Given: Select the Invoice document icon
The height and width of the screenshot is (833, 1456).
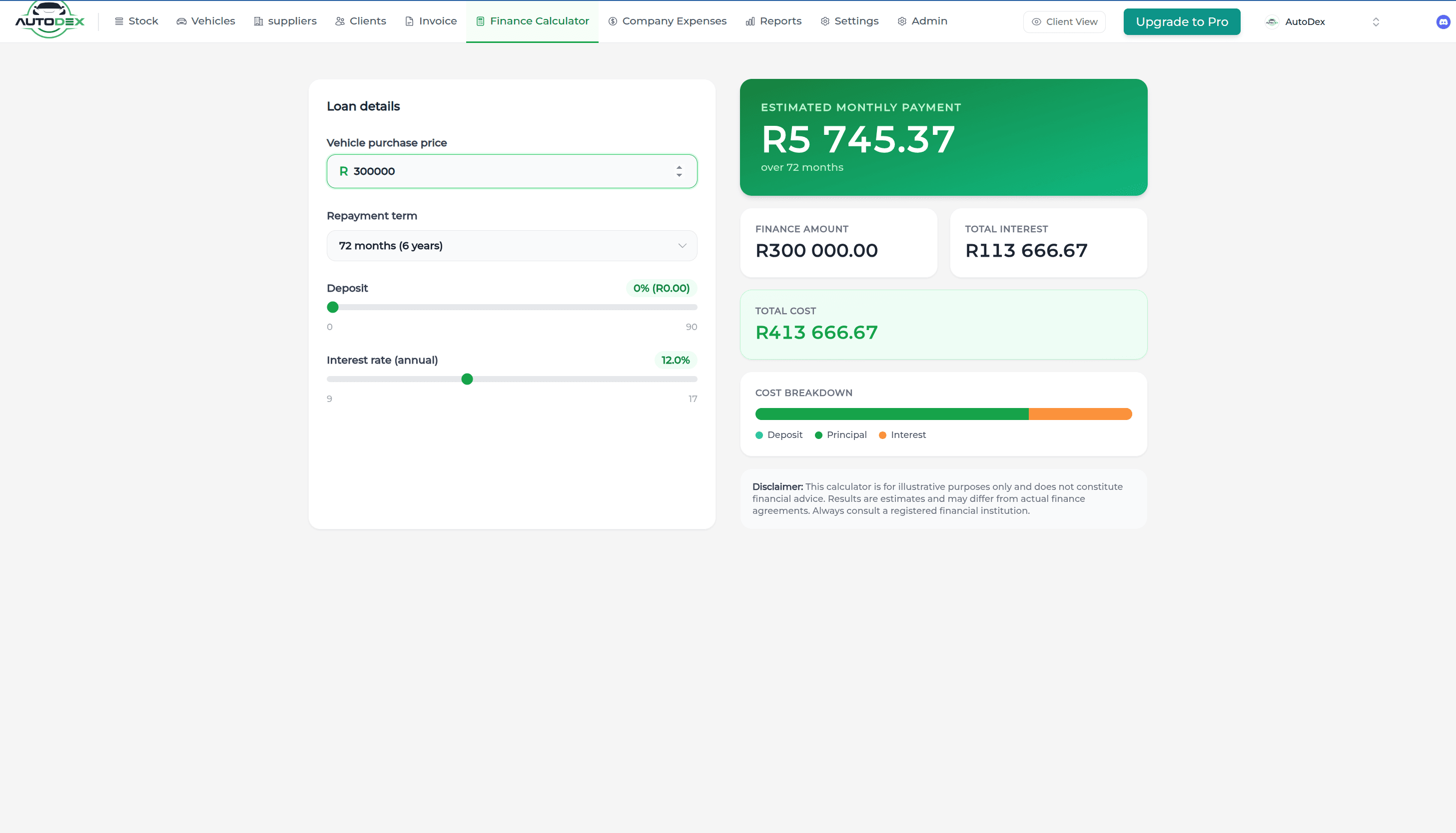Looking at the screenshot, I should (x=409, y=21).
